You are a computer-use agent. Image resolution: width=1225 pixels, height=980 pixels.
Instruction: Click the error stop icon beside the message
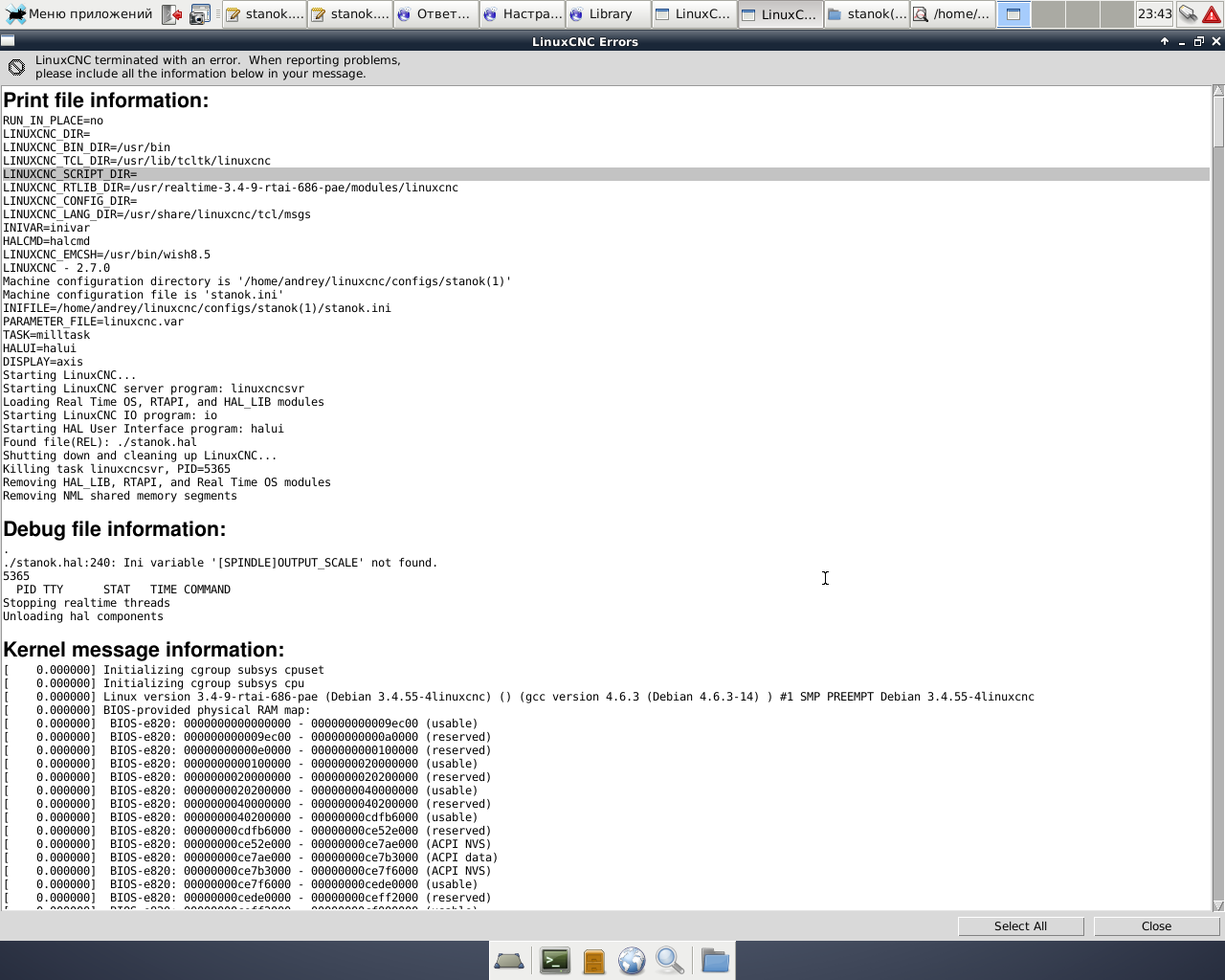coord(16,67)
